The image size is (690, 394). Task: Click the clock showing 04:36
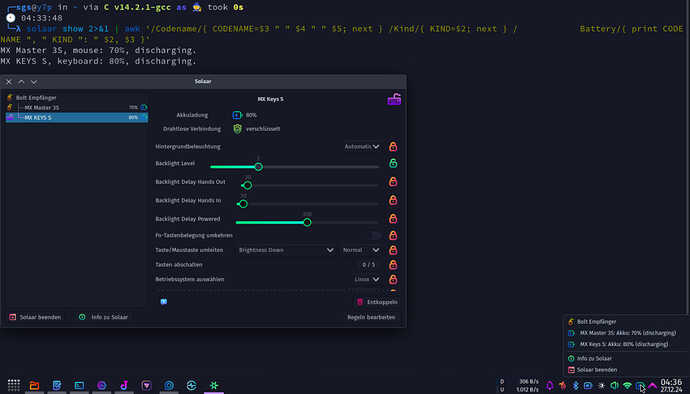pos(672,386)
